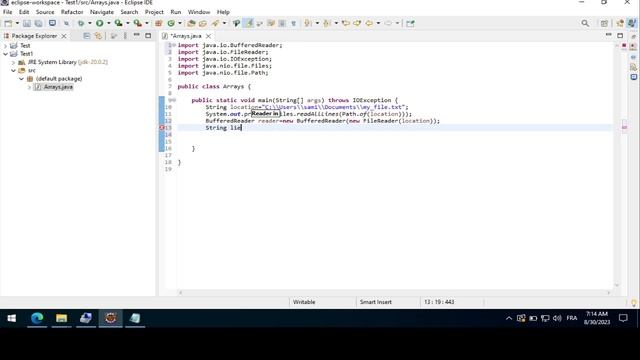Close the Package Explorer view
The image size is (640, 360).
[64, 36]
